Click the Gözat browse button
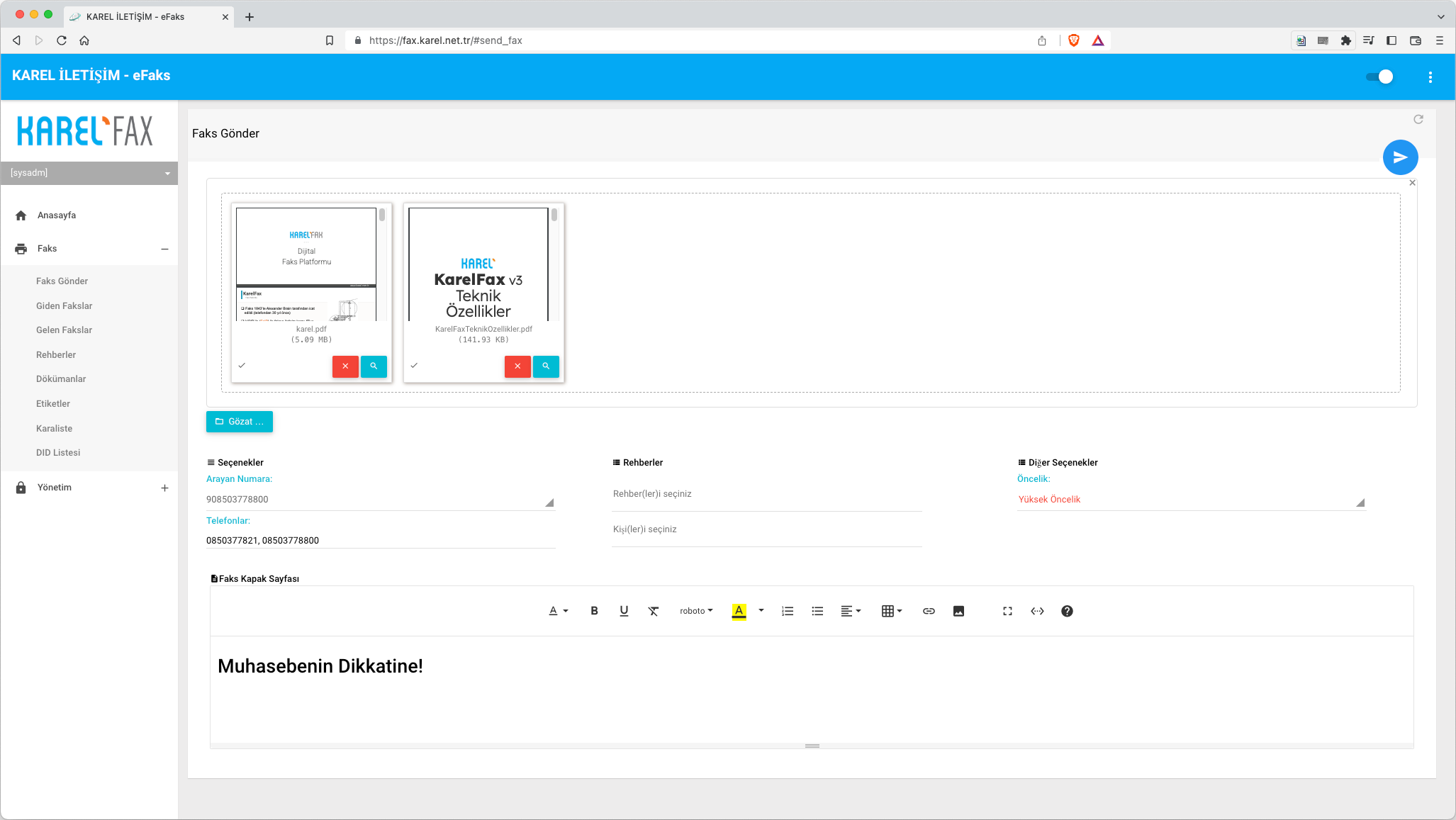This screenshot has width=1456, height=820. click(x=240, y=422)
